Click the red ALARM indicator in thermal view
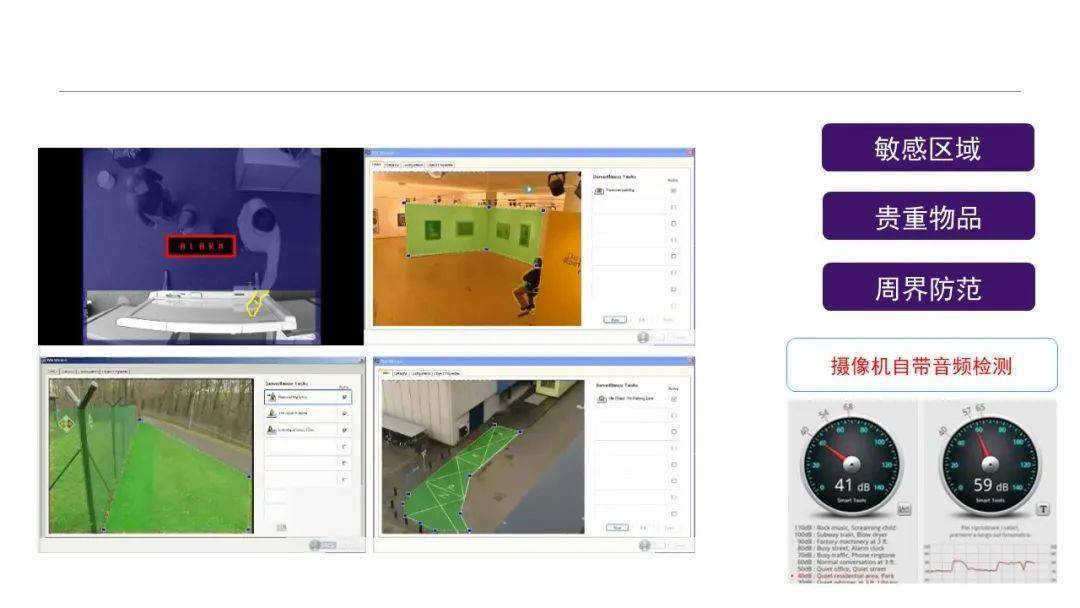Viewport: 1080px width, 608px height. click(200, 246)
